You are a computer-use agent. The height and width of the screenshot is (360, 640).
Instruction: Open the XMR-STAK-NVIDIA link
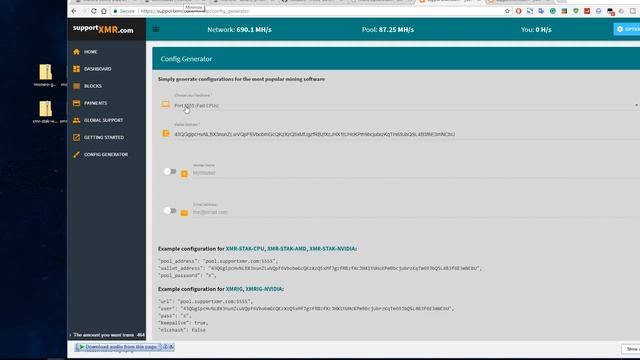pyautogui.click(x=333, y=249)
